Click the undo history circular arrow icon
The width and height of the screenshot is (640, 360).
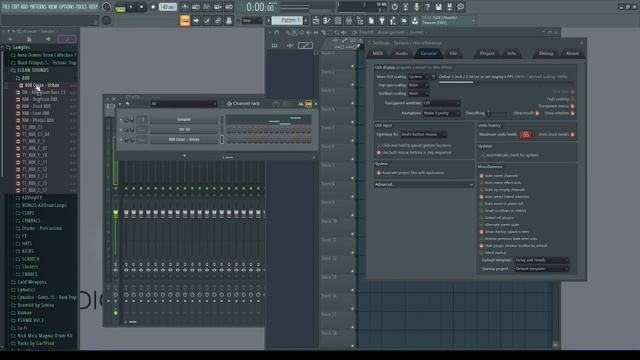coord(394,7)
